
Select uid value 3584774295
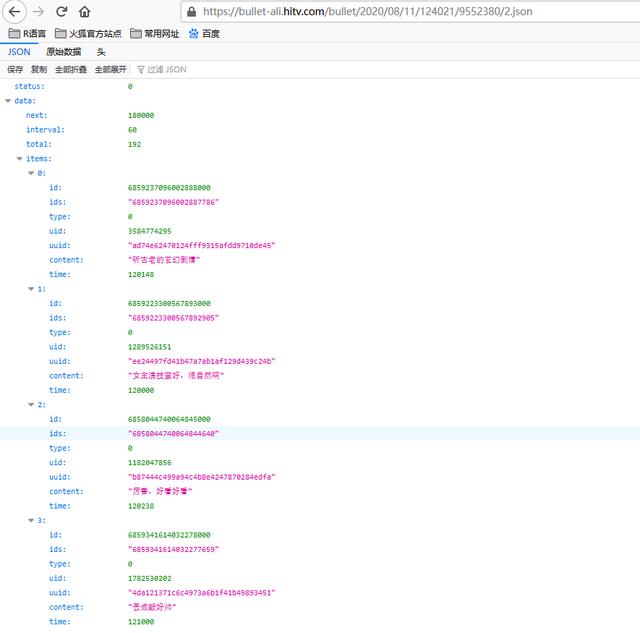point(149,231)
